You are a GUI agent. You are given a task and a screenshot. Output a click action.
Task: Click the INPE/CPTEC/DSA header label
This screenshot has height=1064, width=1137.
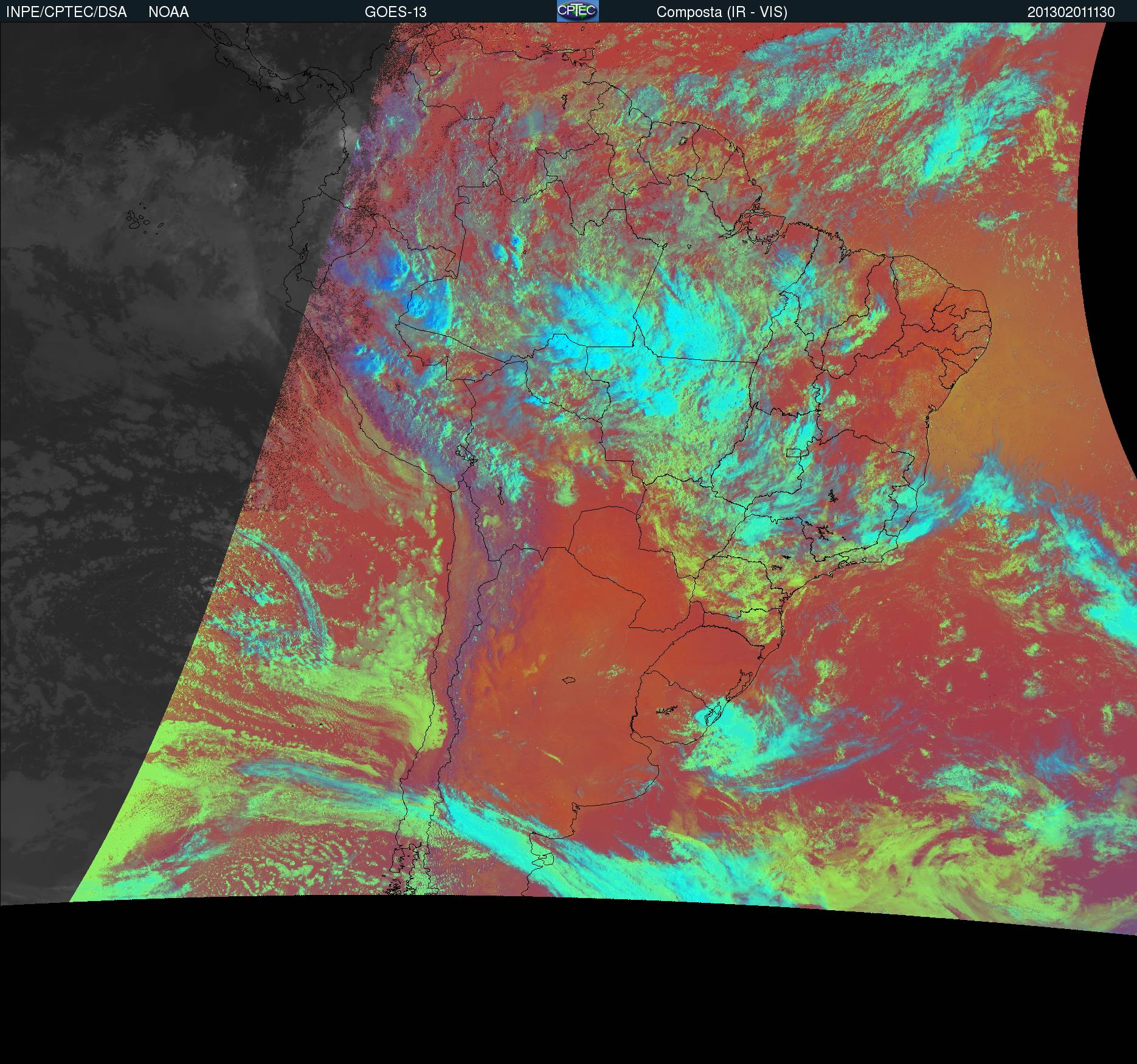tap(66, 12)
